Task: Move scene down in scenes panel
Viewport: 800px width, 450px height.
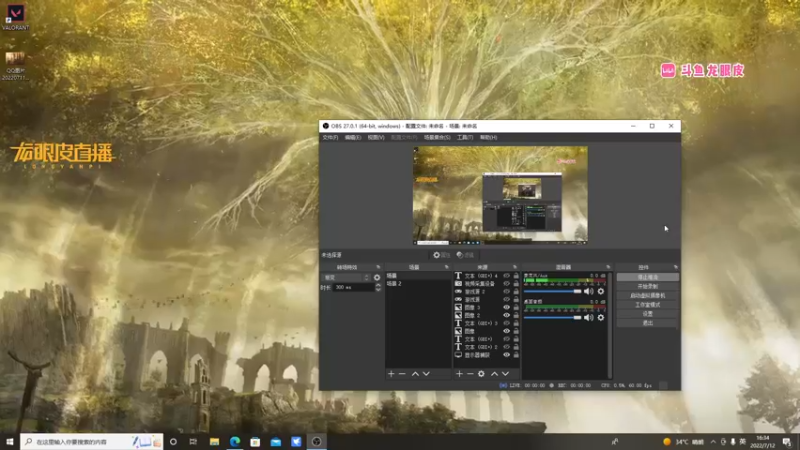Action: click(426, 374)
